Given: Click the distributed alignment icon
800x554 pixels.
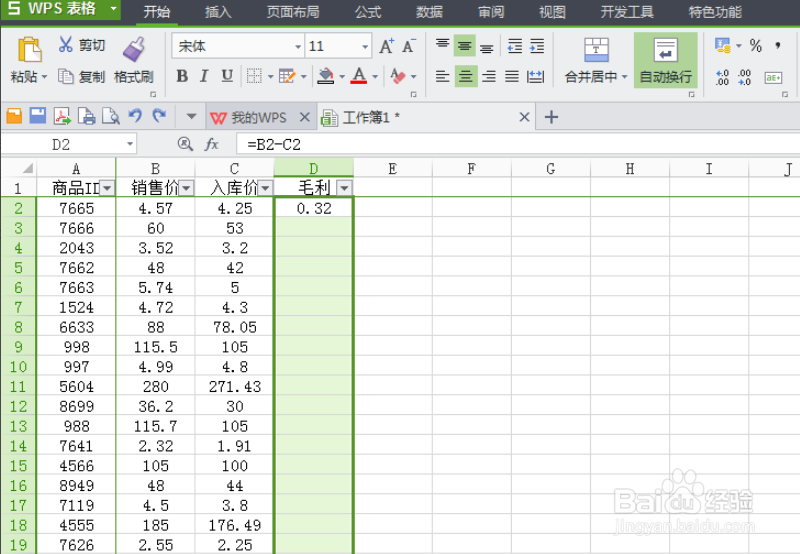Looking at the screenshot, I should click(x=535, y=77).
